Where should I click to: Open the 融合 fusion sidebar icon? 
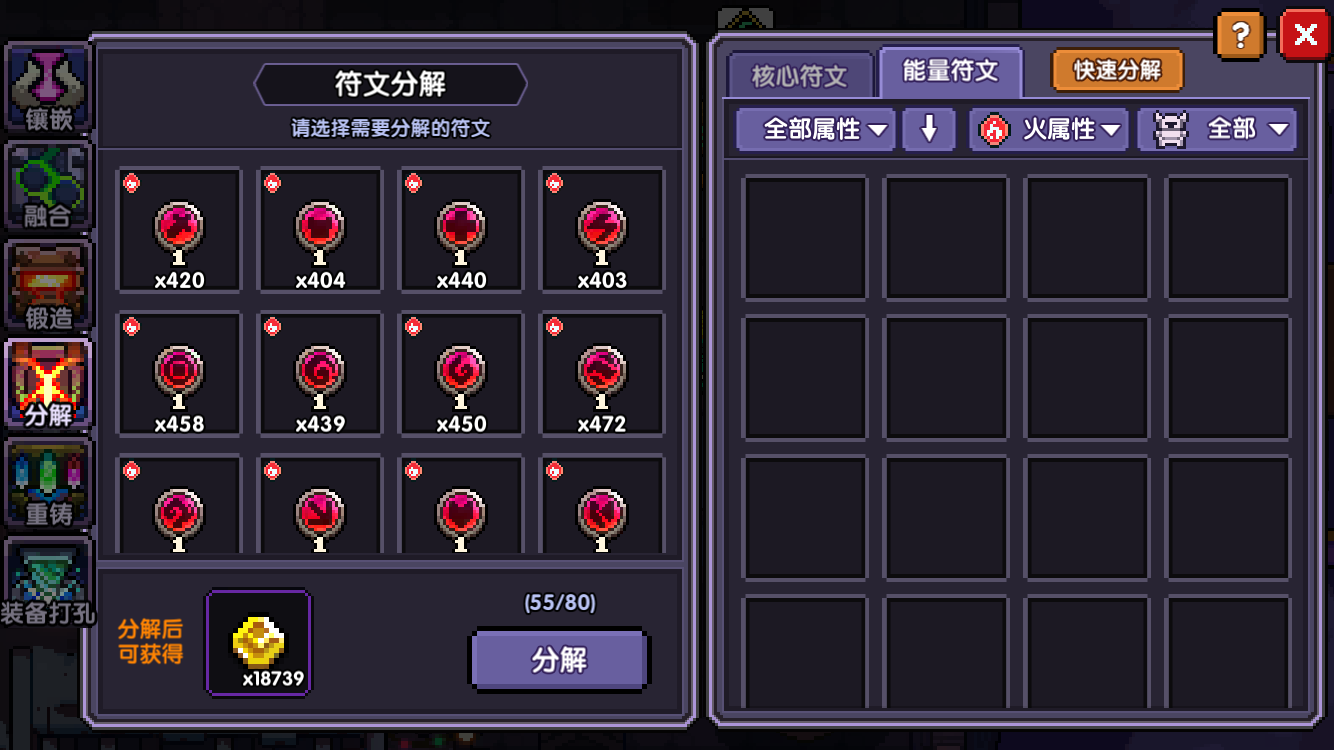click(x=48, y=187)
